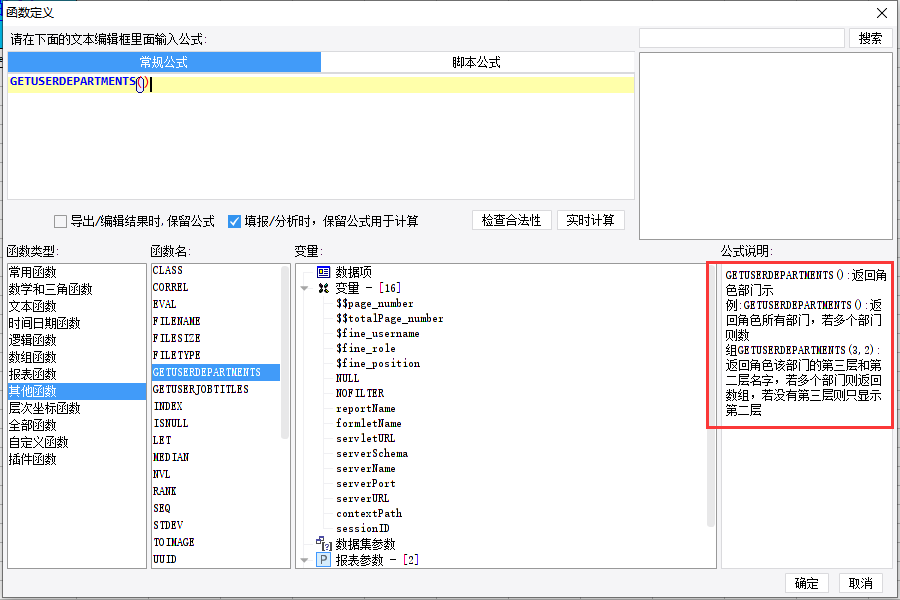Click the 搜索 button
Screen dimensions: 900x600
870,38
